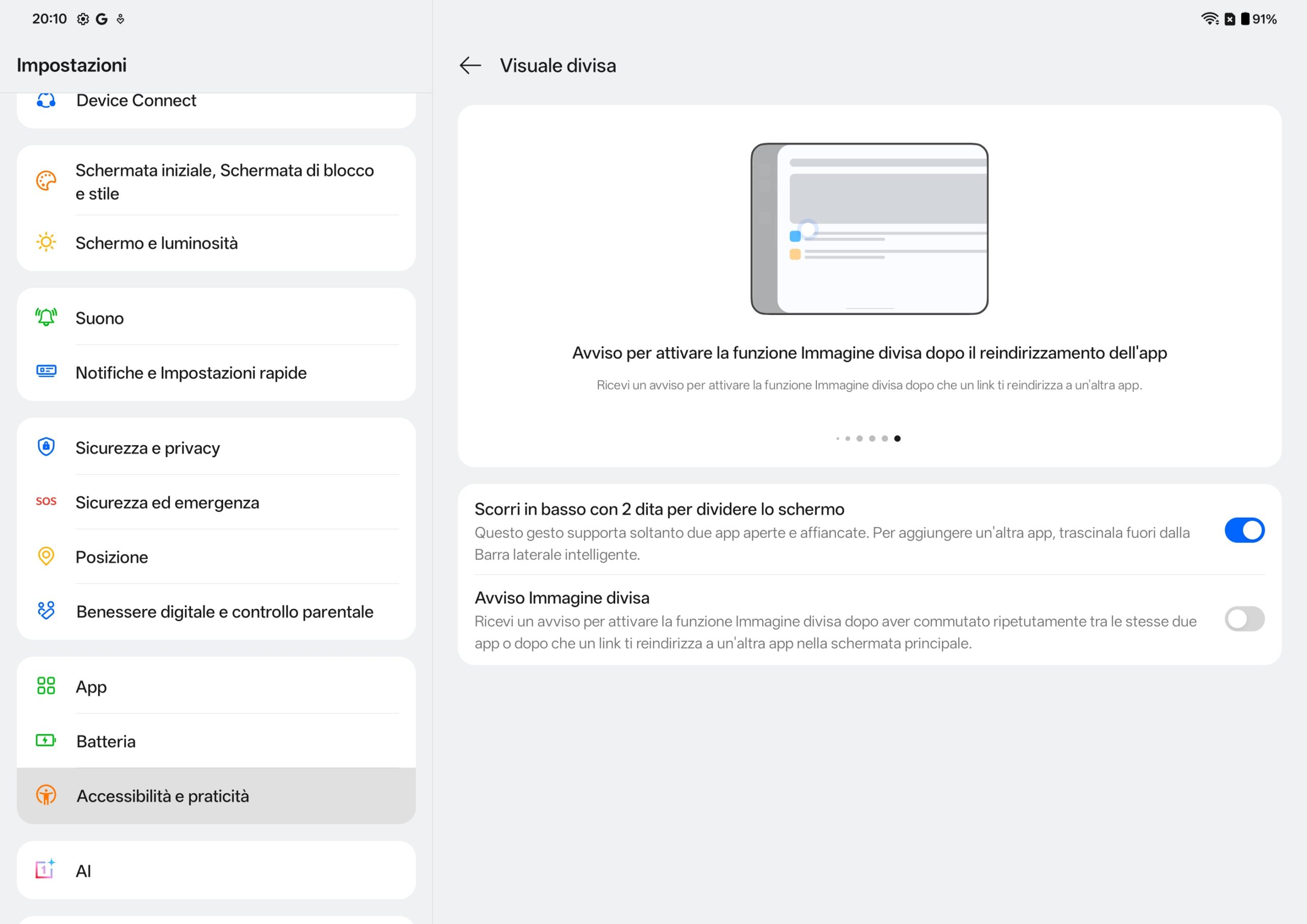This screenshot has height=924, width=1307.
Task: Tap the orange palette icon for Schermata iniziale
Action: click(x=46, y=181)
